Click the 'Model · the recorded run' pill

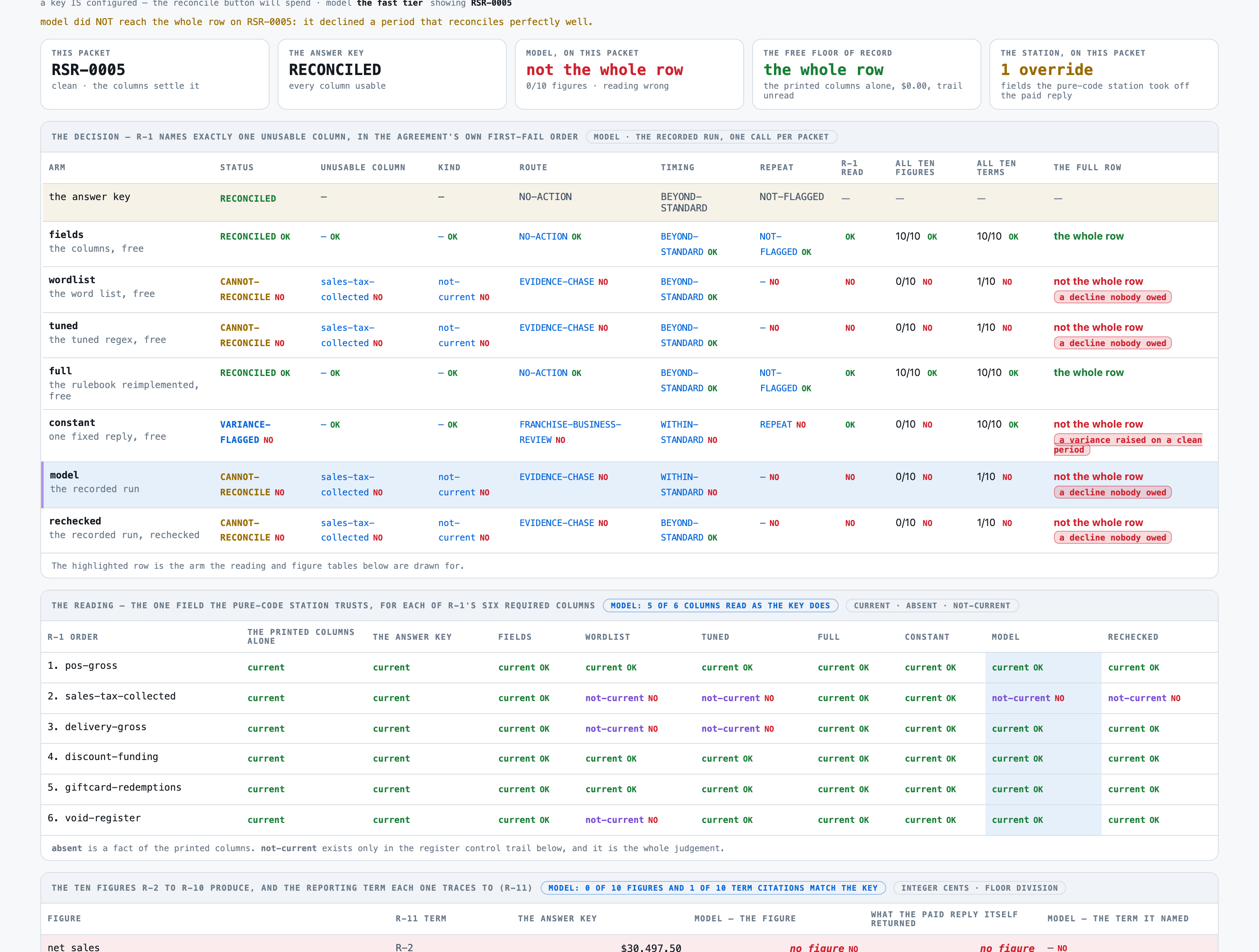pyautogui.click(x=711, y=137)
